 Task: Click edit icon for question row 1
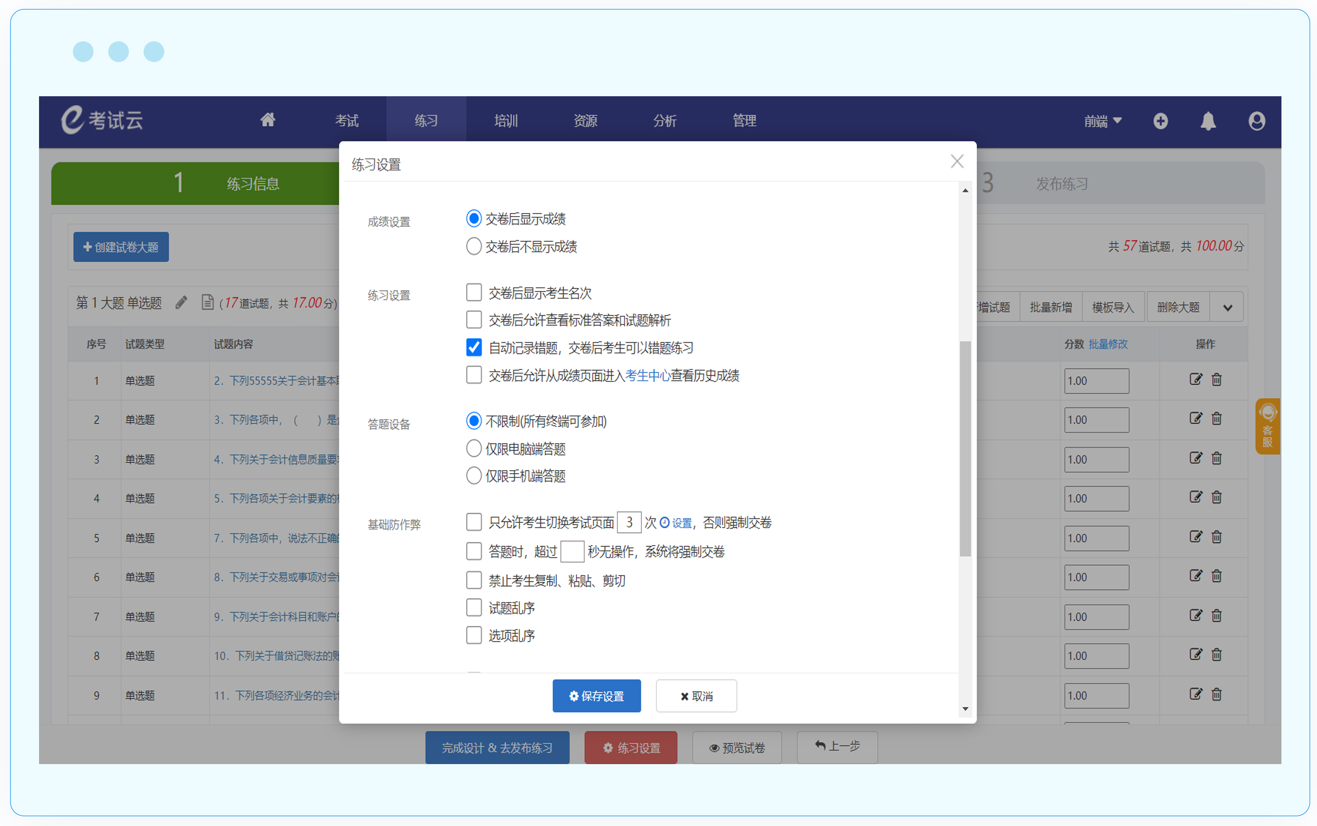coord(1195,380)
